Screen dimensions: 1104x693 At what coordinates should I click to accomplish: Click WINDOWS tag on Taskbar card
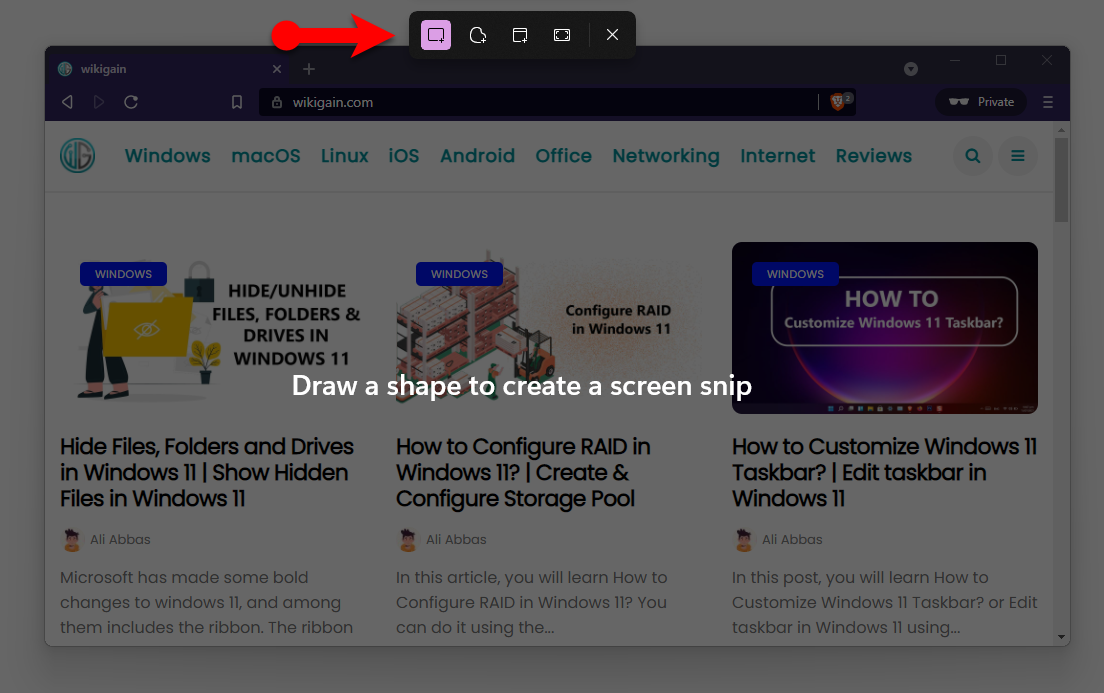pos(795,274)
